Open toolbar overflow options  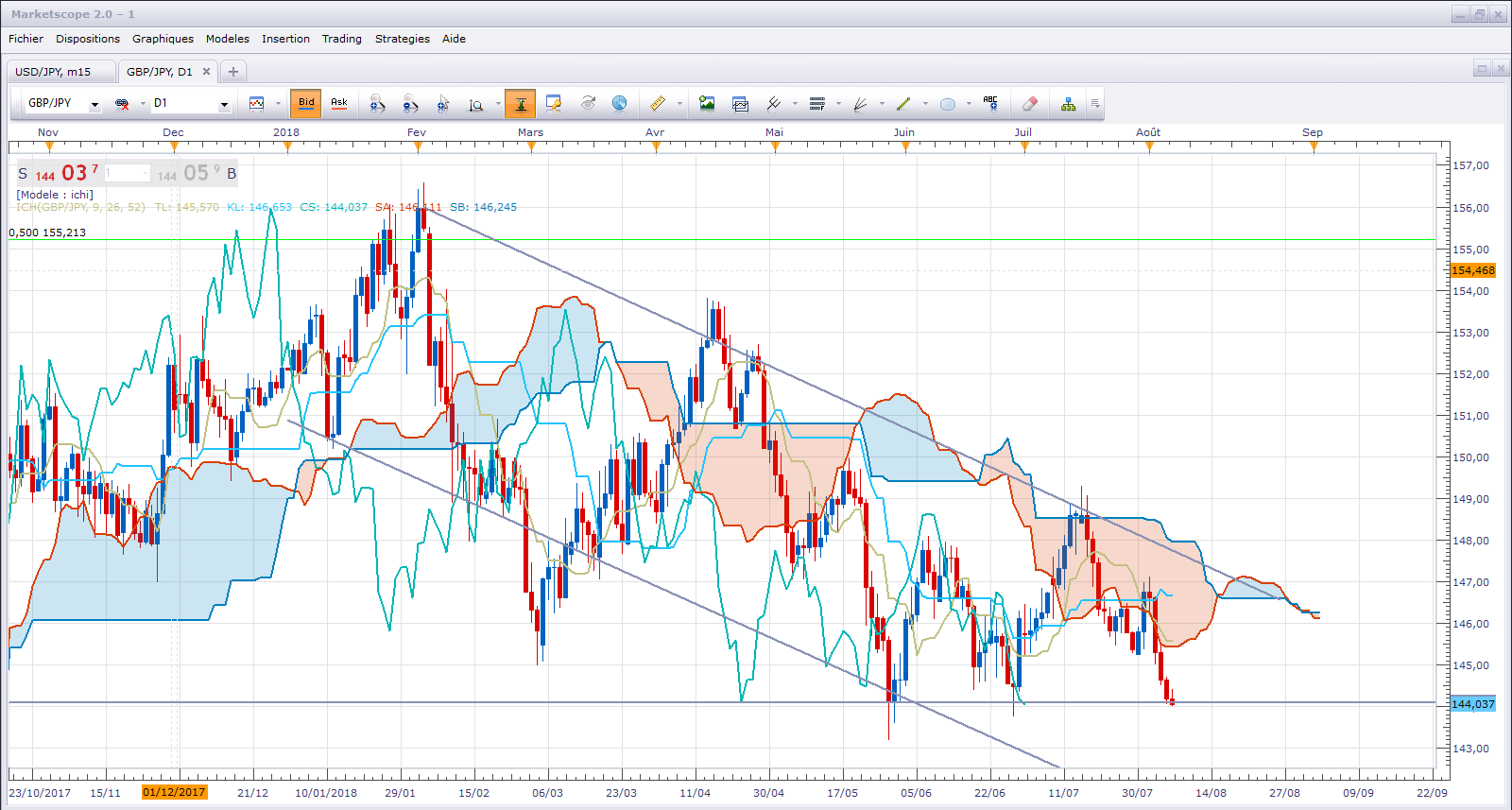click(1095, 104)
